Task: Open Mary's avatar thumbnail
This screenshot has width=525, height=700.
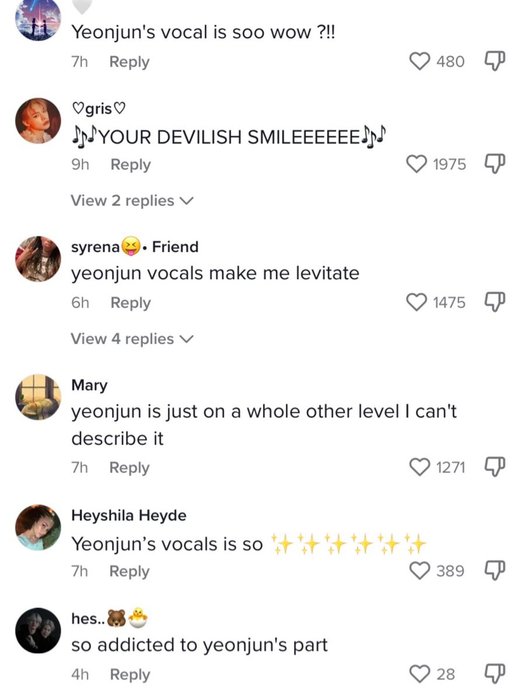Action: point(38,397)
